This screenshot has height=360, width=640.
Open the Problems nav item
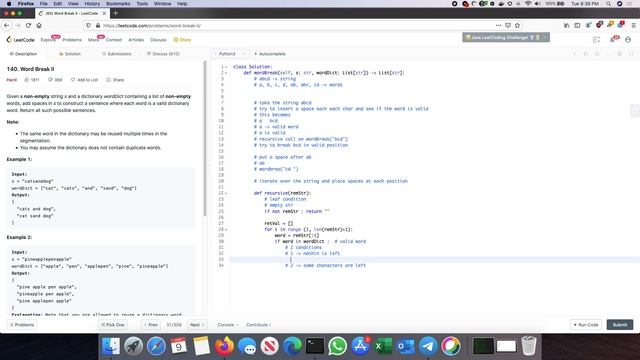tap(72, 40)
